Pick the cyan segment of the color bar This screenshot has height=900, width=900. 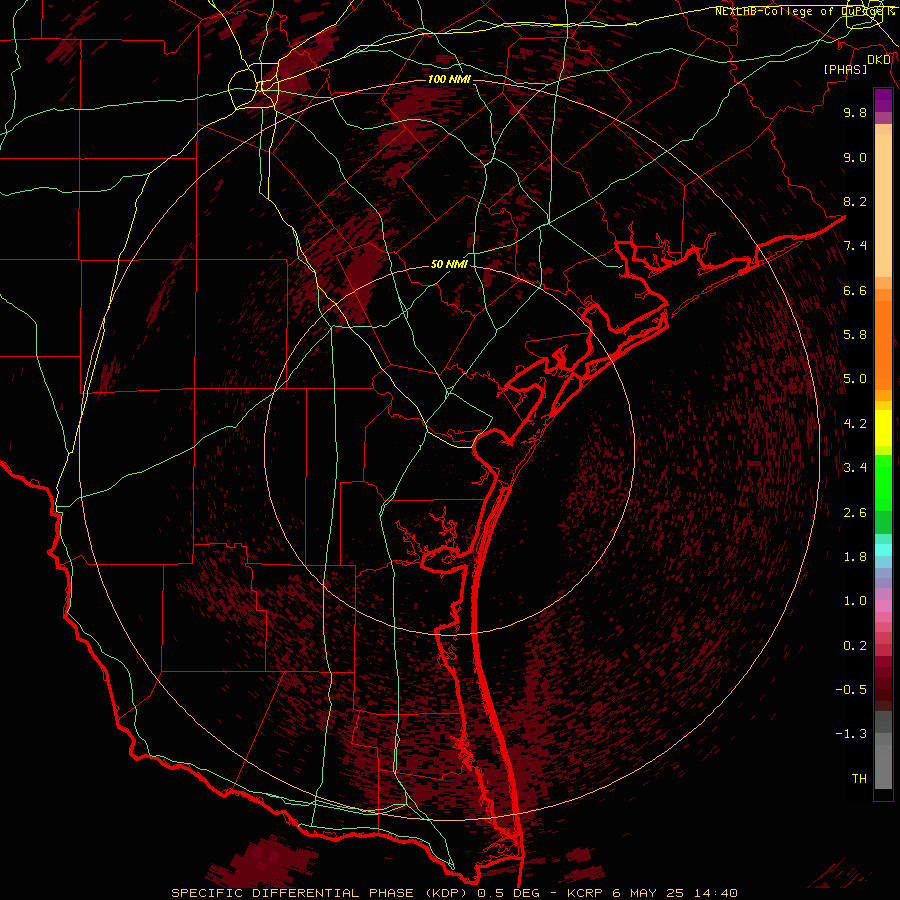coord(883,550)
